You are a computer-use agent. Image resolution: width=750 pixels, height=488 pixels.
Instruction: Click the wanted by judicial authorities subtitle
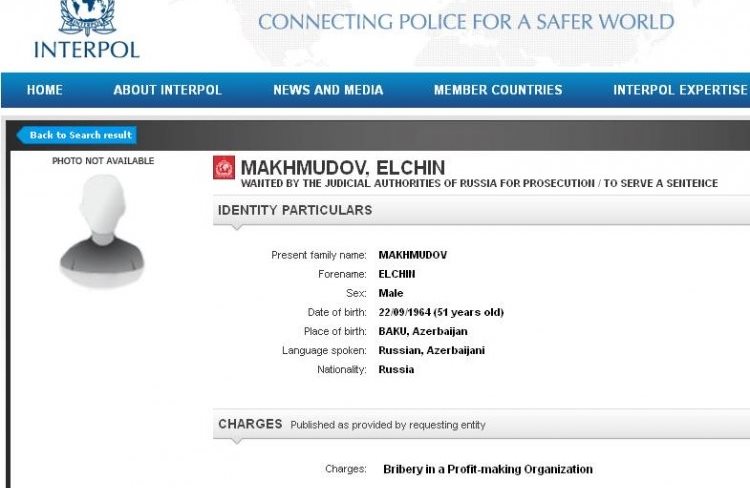point(479,183)
